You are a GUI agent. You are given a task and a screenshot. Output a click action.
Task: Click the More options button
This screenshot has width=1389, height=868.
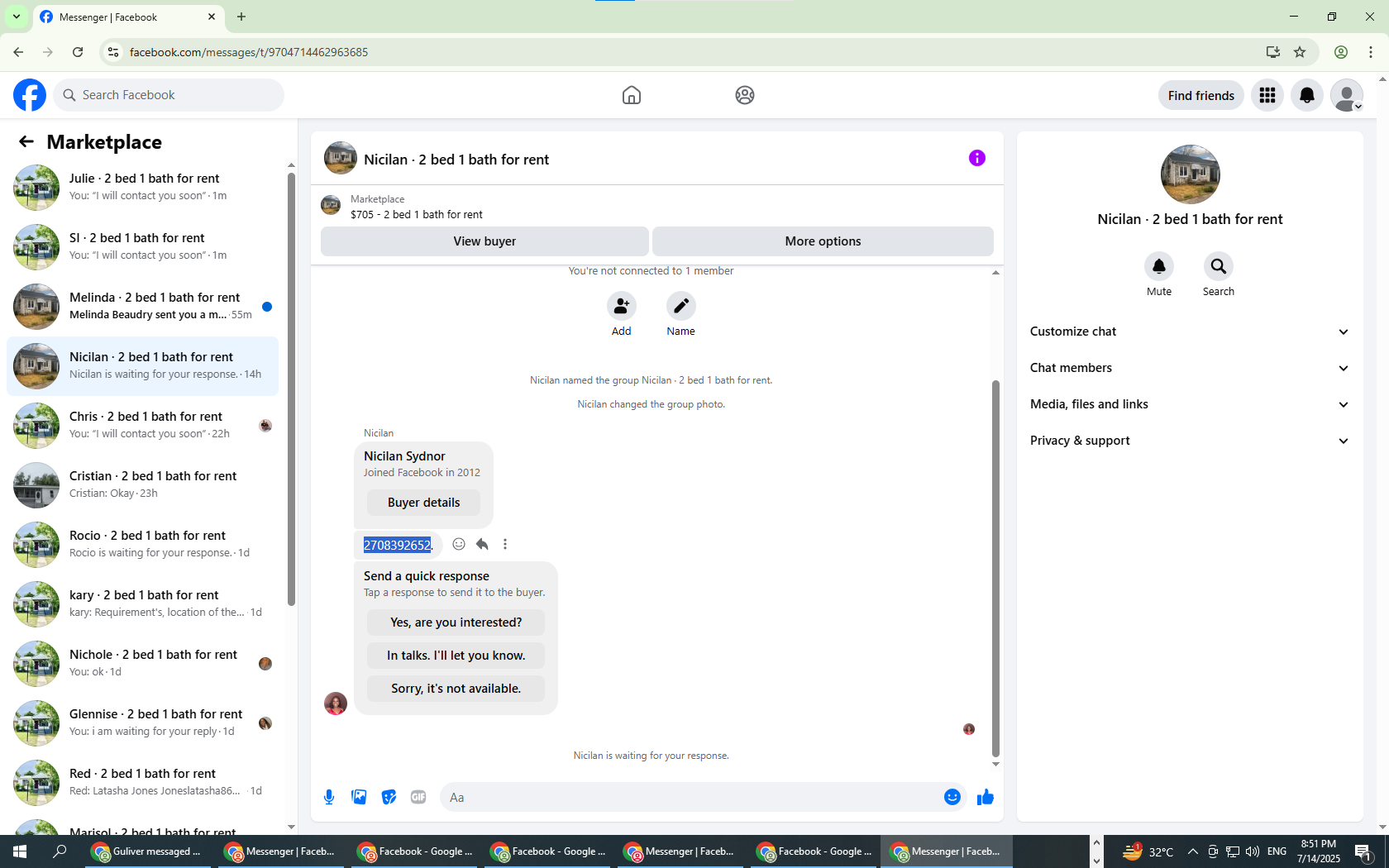[x=823, y=241]
